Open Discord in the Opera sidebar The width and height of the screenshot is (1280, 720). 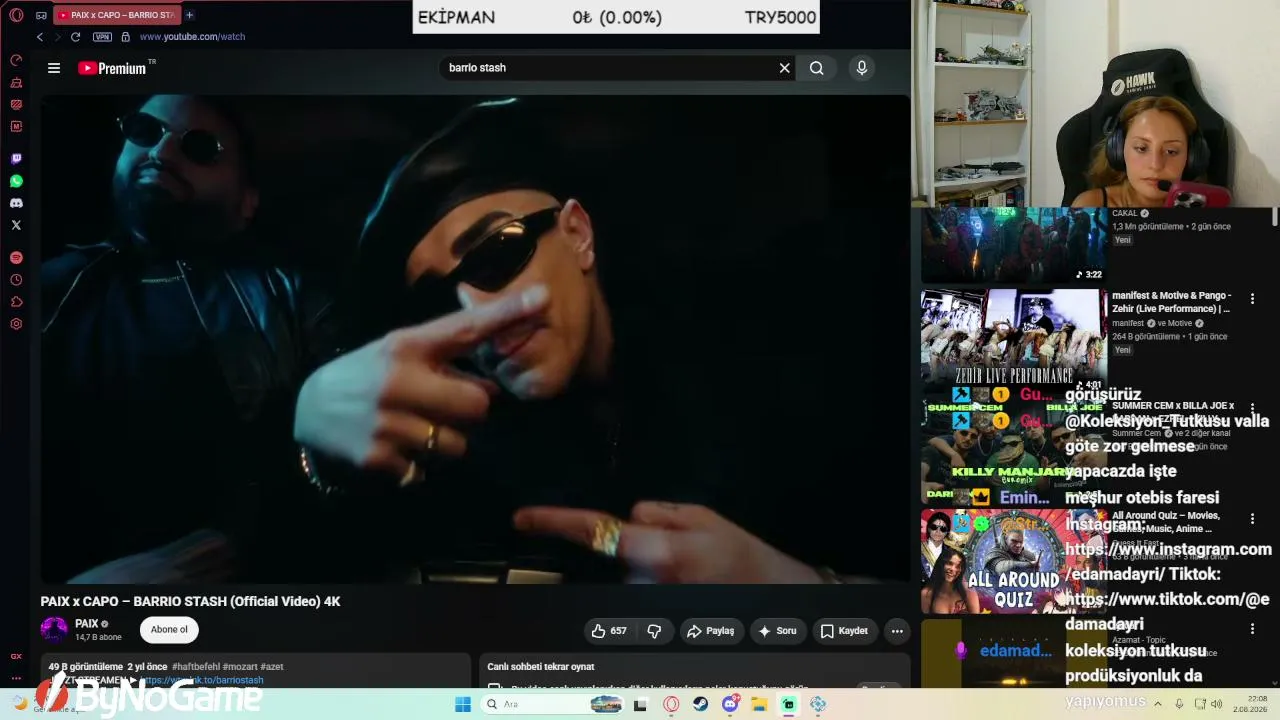pyautogui.click(x=16, y=203)
